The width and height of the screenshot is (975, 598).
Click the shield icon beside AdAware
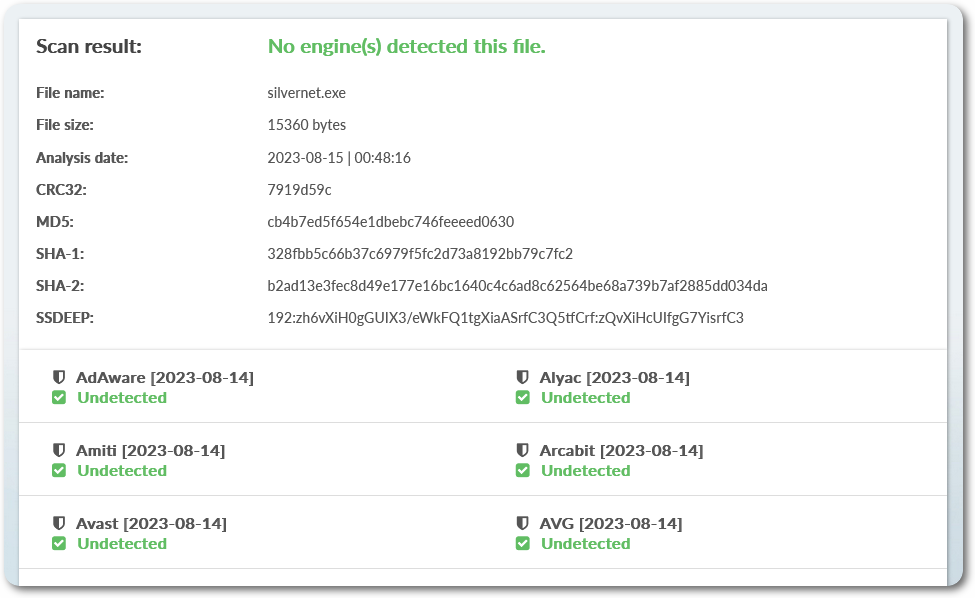click(59, 377)
